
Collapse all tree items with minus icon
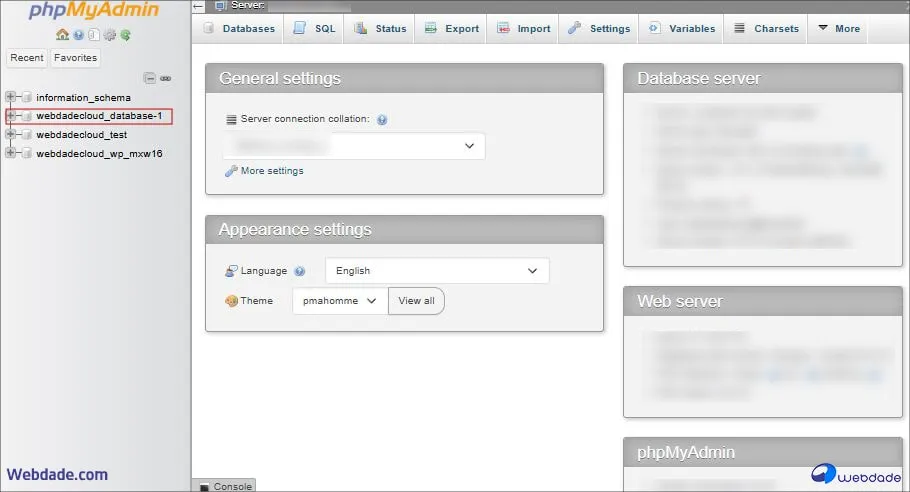click(150, 78)
